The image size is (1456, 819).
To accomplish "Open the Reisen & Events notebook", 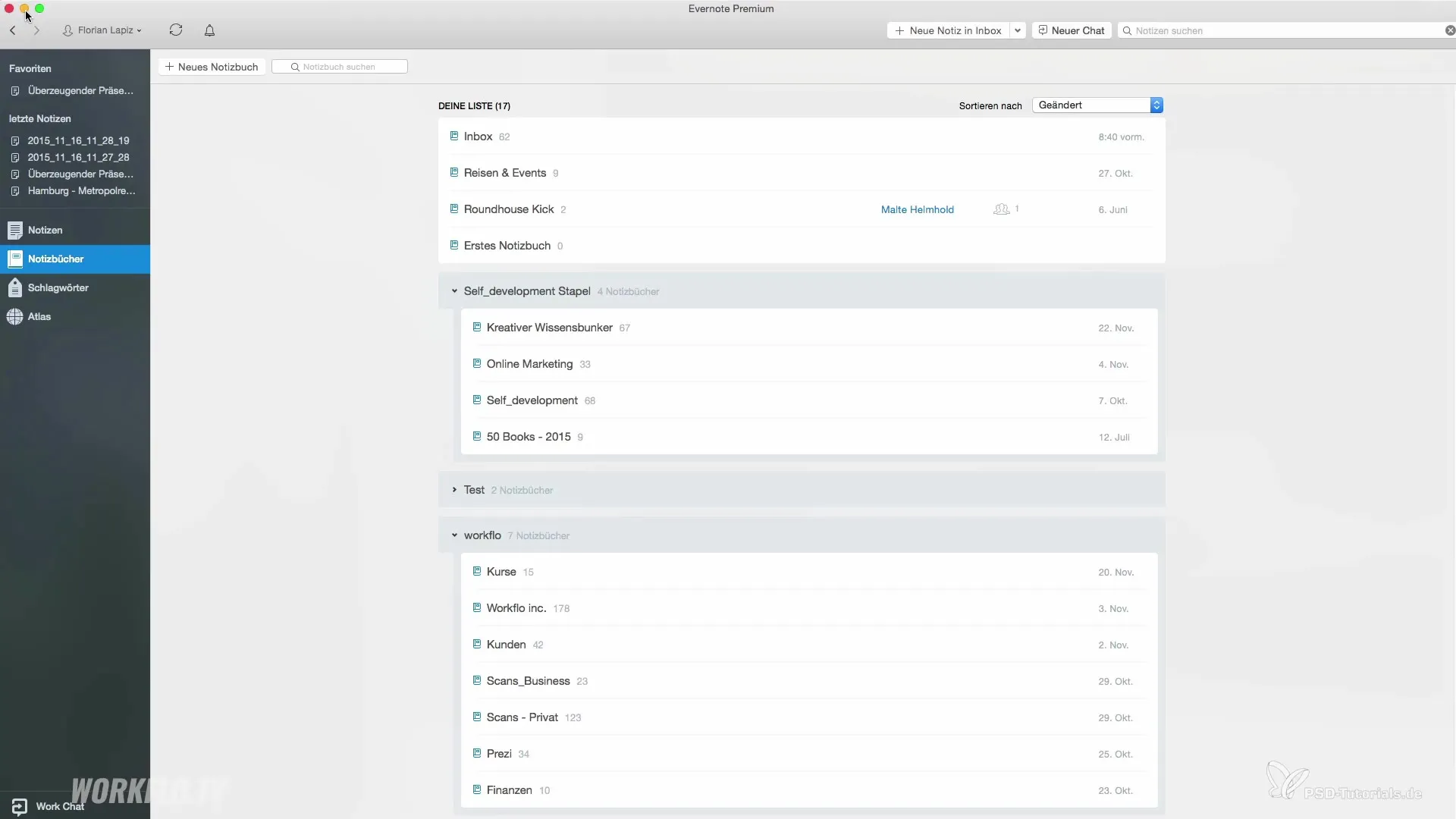I will [802, 173].
